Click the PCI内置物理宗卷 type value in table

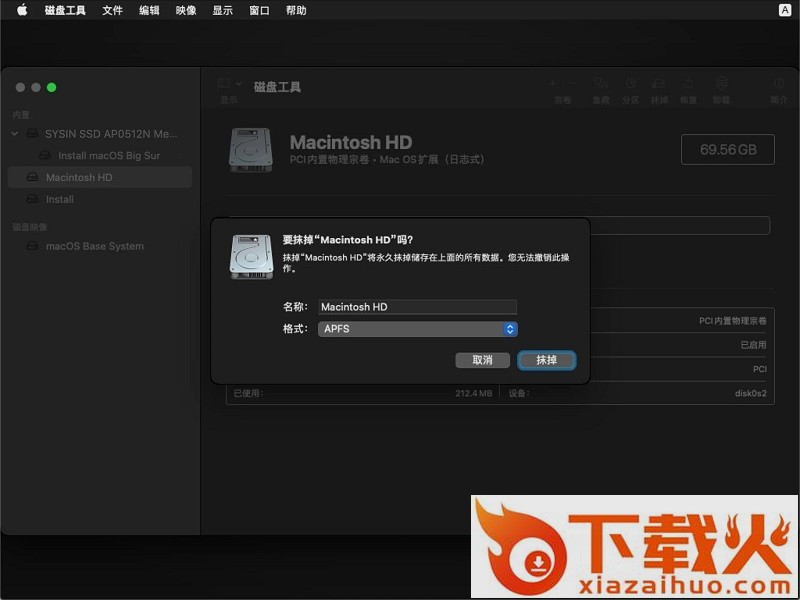(x=732, y=321)
